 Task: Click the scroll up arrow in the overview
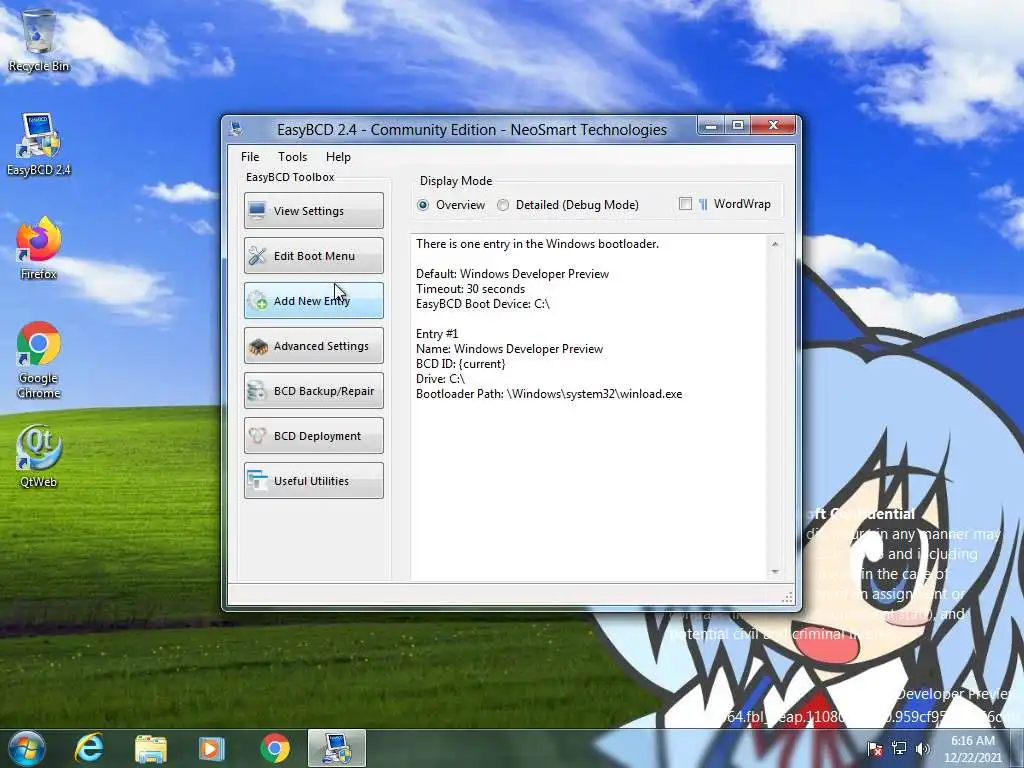click(775, 244)
